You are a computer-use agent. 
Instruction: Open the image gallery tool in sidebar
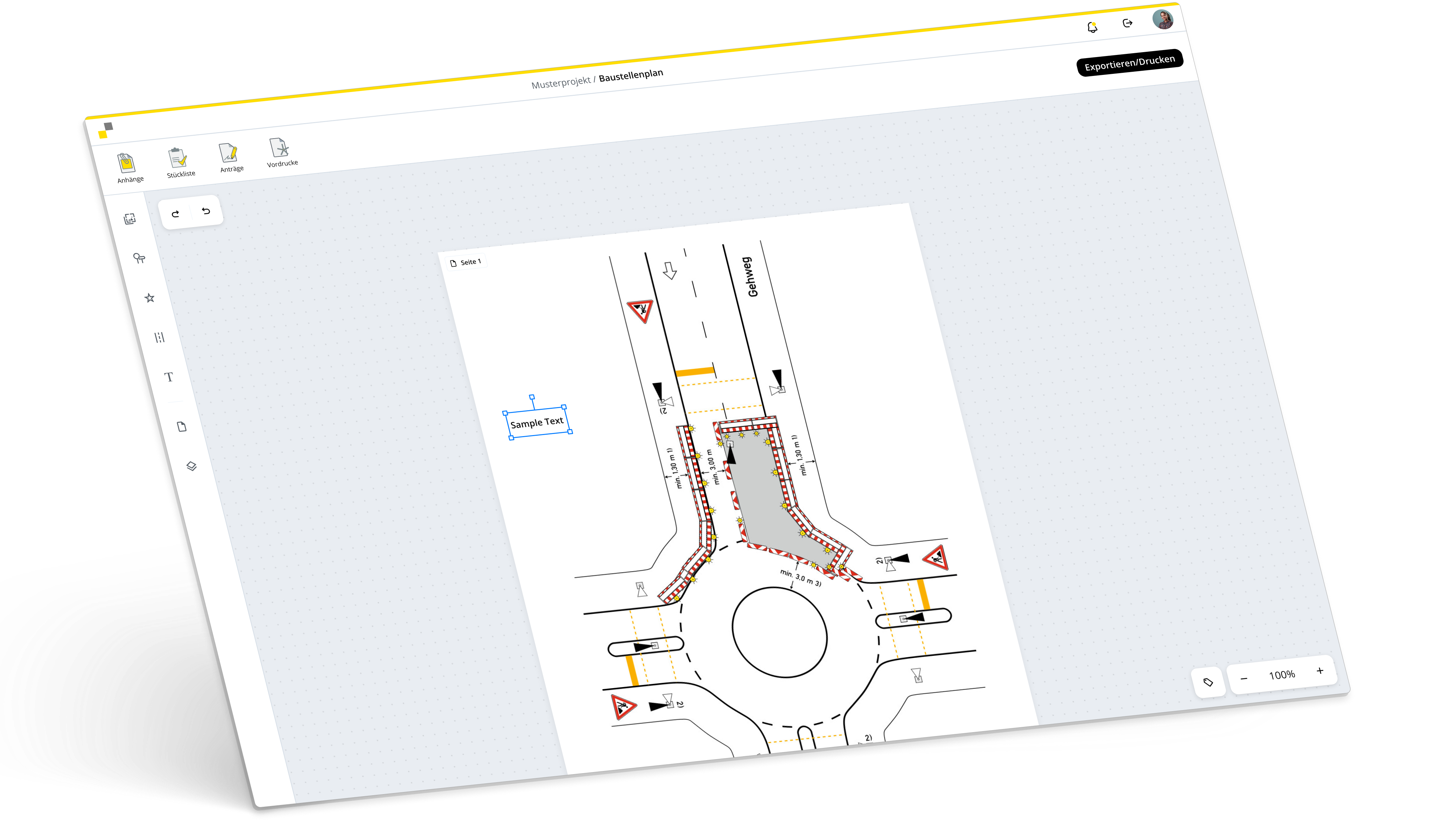(130, 219)
